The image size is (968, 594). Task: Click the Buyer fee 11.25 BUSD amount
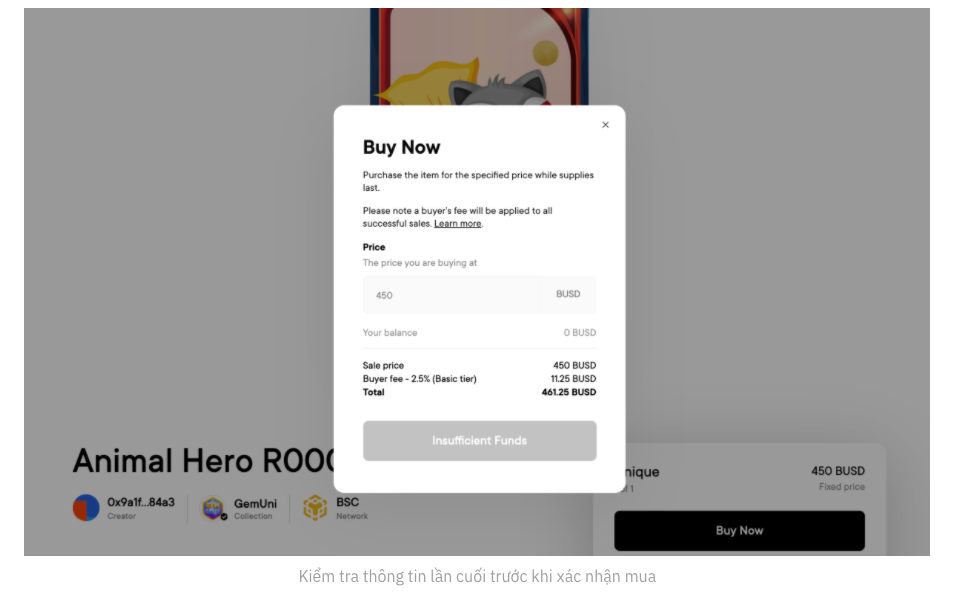[573, 379]
